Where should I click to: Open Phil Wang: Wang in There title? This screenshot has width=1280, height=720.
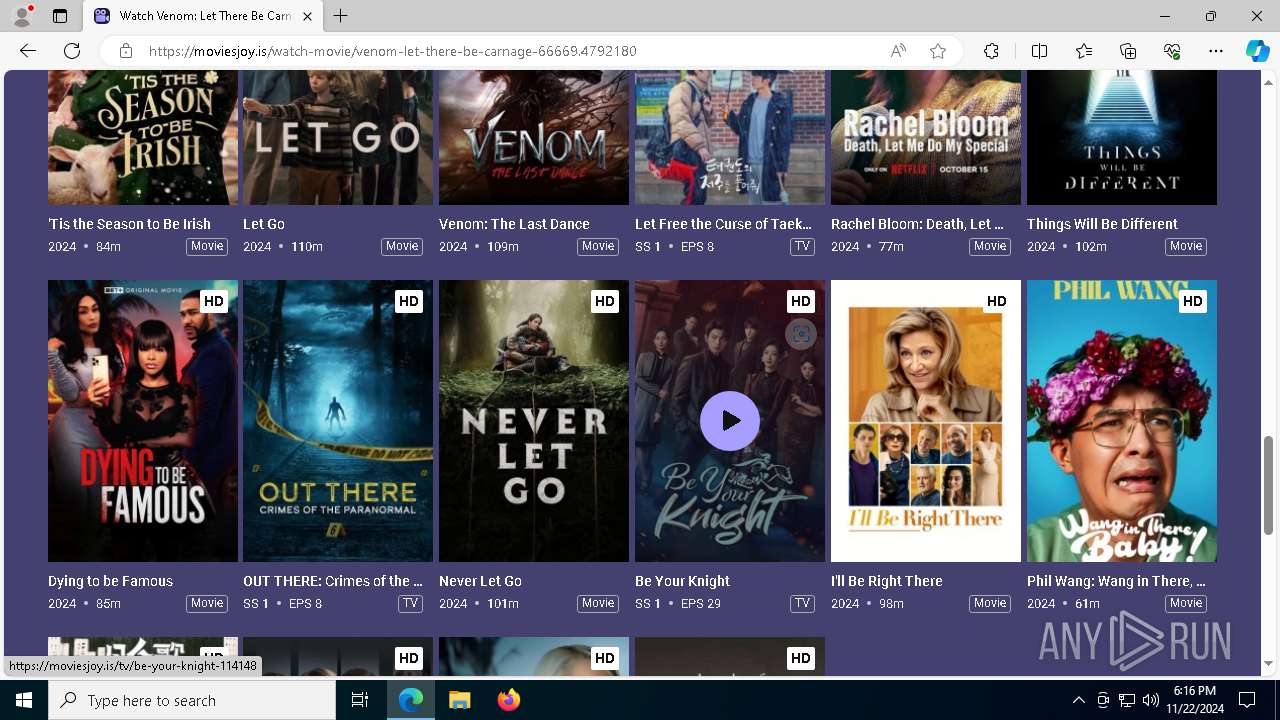(x=1116, y=581)
